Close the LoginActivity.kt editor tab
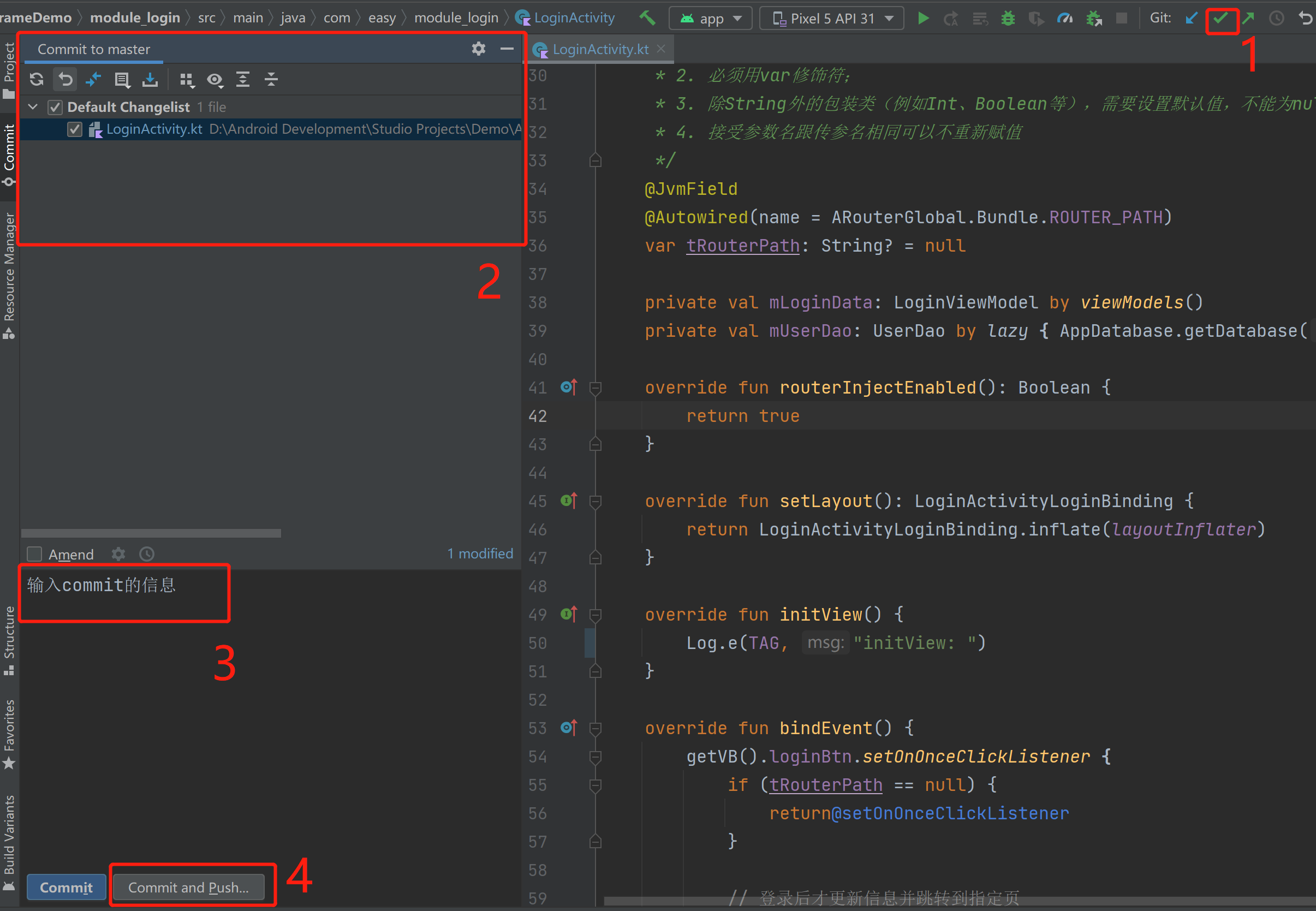 [x=662, y=49]
